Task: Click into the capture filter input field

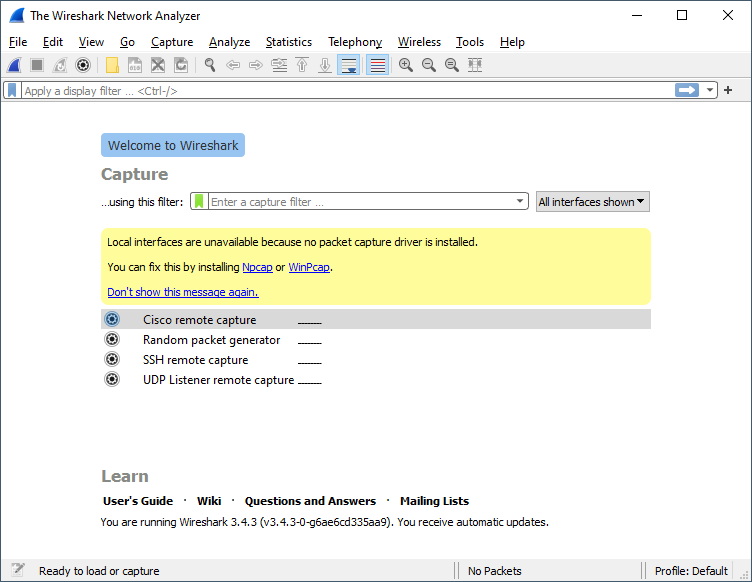Action: 361,201
